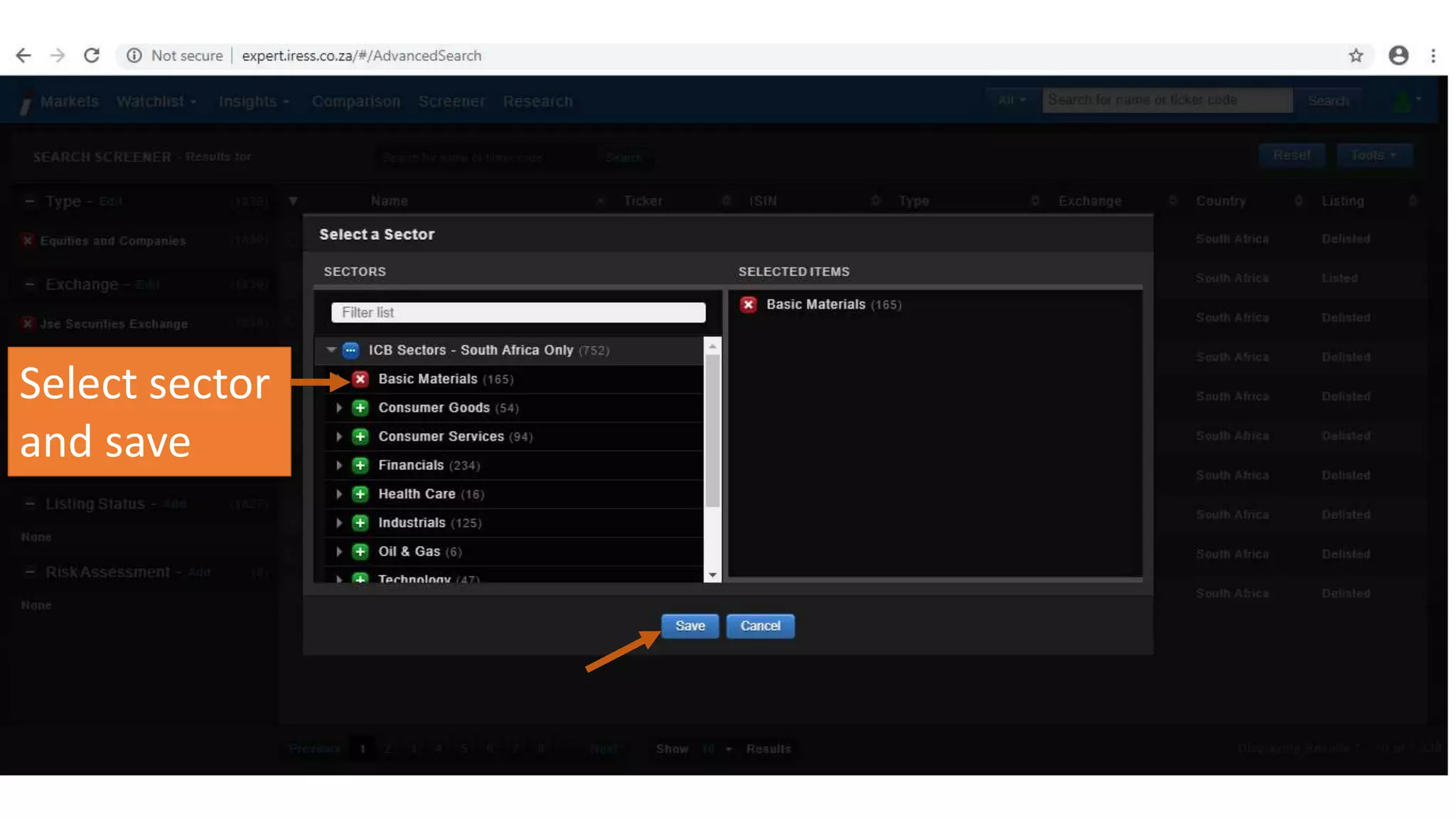Screen dimensions: 1456x819
Task: Click the blue ICB Sectors group icon
Action: click(x=350, y=350)
